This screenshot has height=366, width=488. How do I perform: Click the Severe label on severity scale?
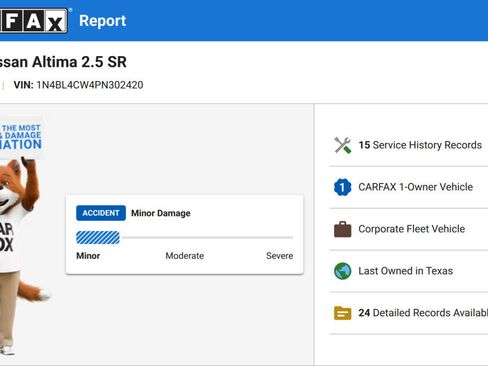(x=280, y=256)
